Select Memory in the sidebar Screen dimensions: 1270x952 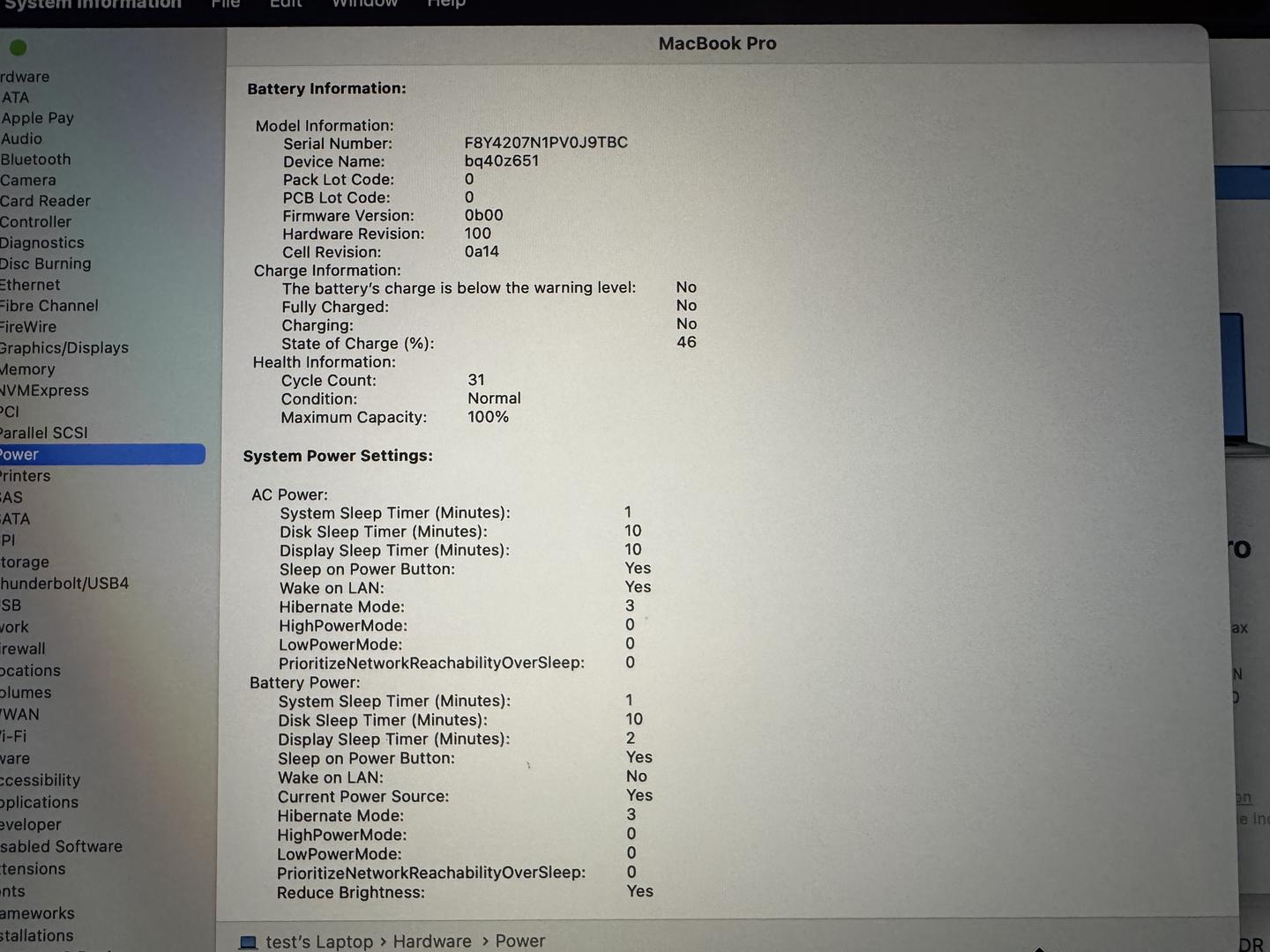tap(27, 369)
